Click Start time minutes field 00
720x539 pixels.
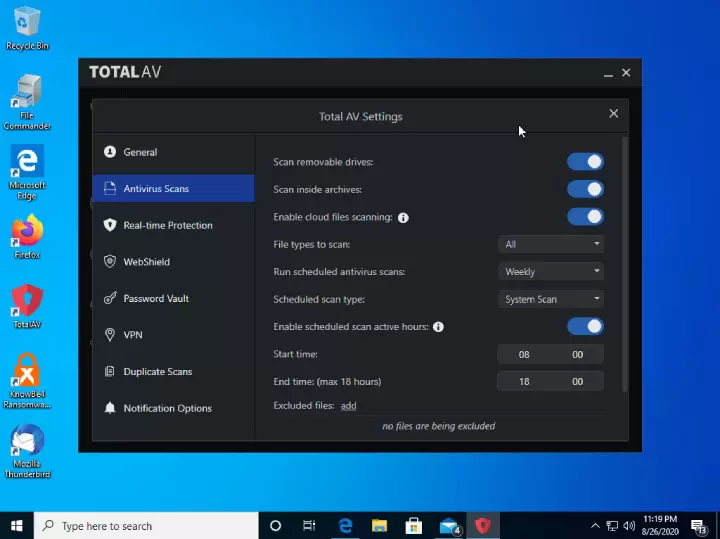tap(577, 354)
